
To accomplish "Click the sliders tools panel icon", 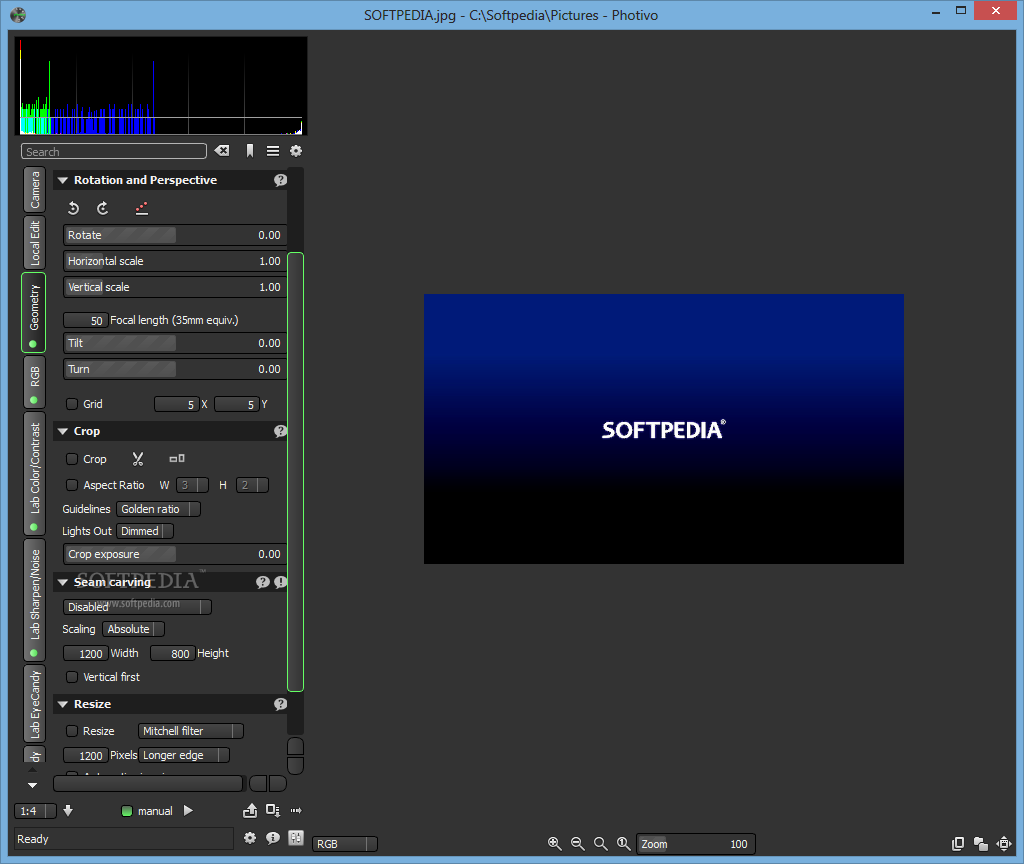I will pyautogui.click(x=296, y=838).
